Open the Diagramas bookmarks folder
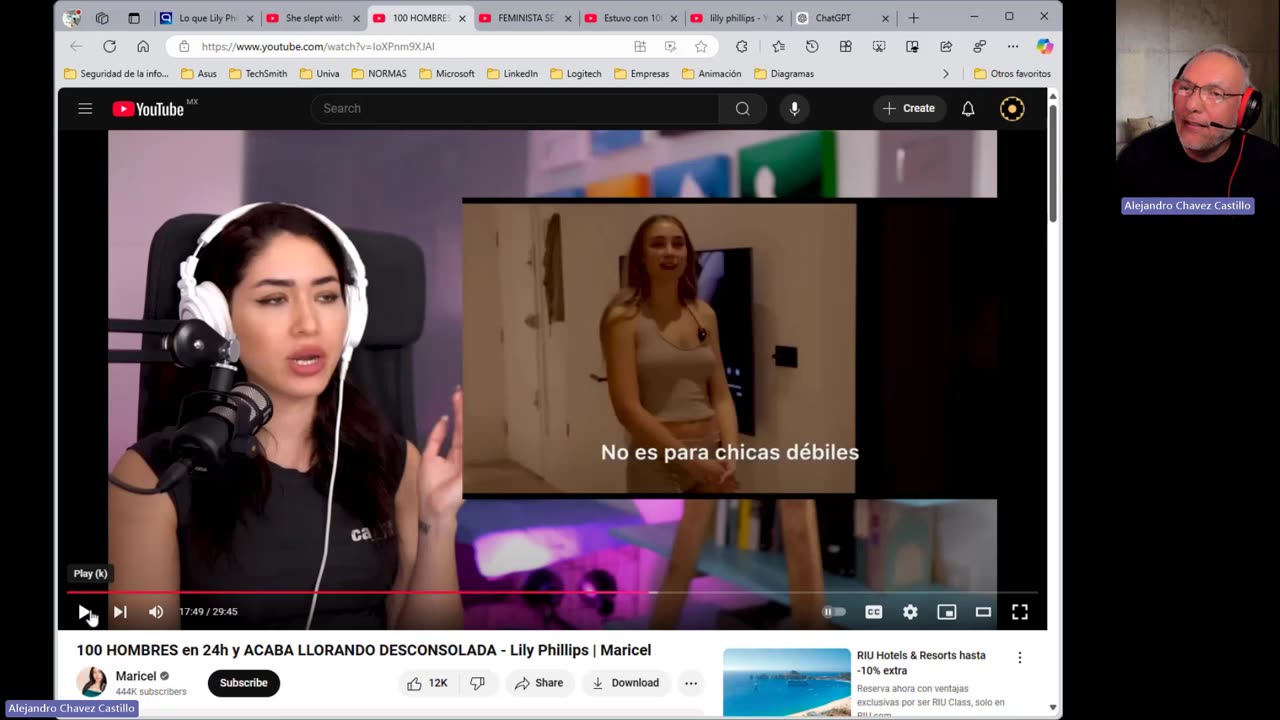The height and width of the screenshot is (720, 1280). 784,73
